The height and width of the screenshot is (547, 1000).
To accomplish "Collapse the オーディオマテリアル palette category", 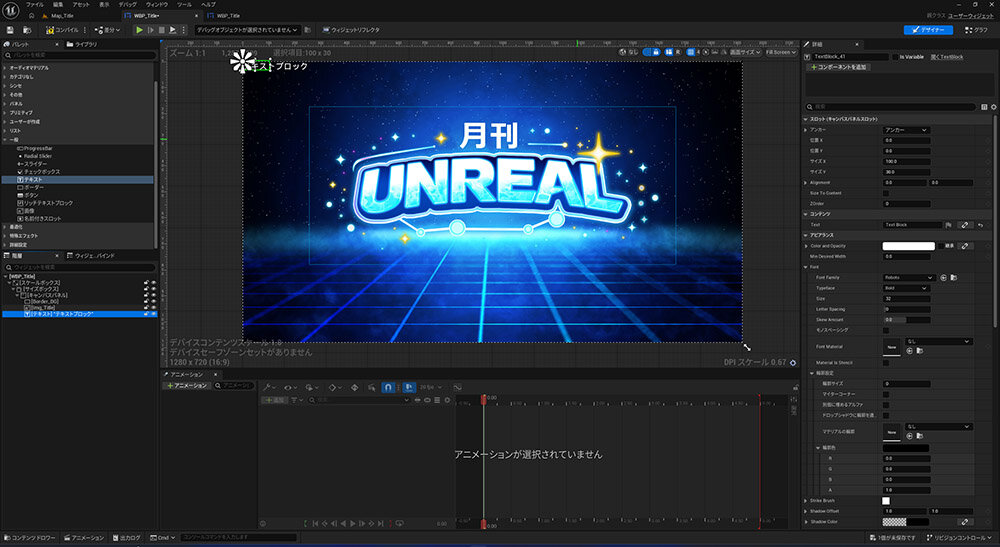I will tap(5, 68).
